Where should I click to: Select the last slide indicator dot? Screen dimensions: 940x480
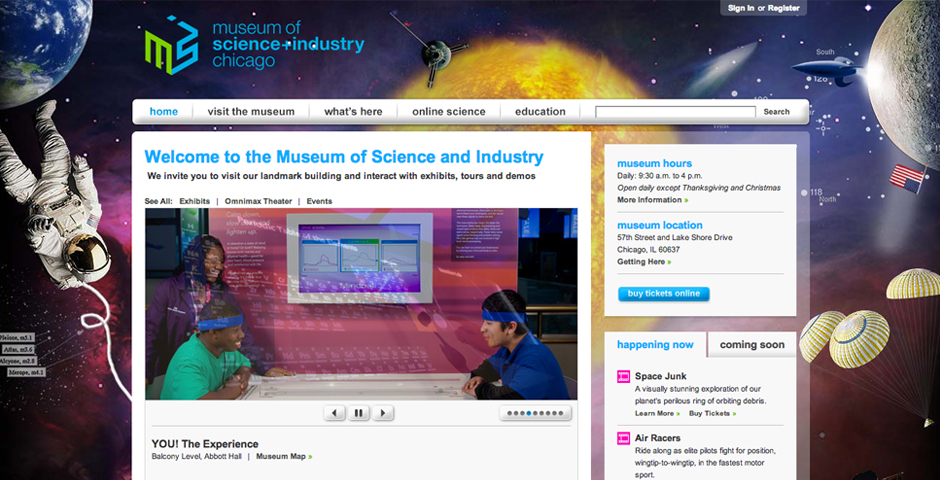[x=561, y=413]
